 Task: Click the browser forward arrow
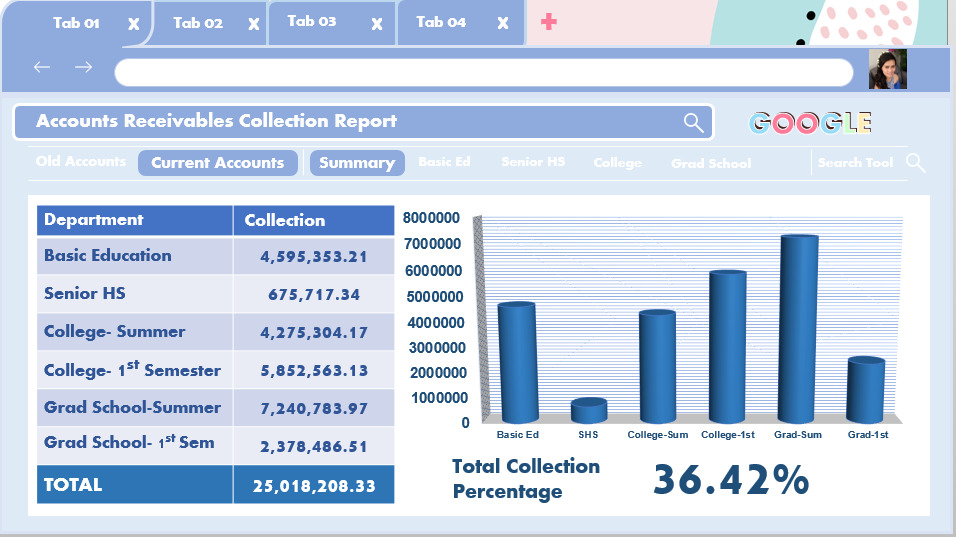click(x=84, y=67)
